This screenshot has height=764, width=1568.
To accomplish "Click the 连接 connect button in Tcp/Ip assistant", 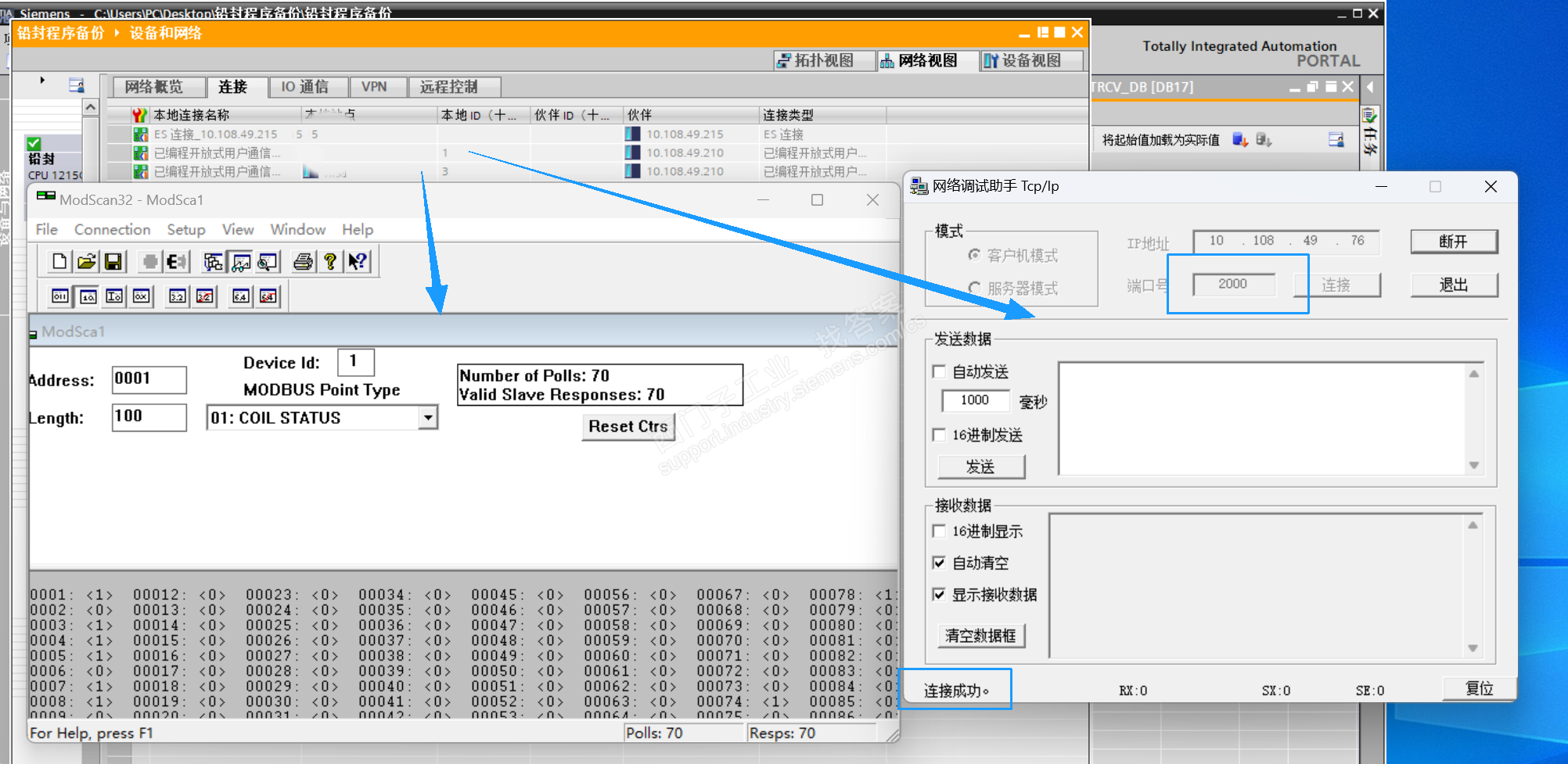I will click(x=1336, y=285).
